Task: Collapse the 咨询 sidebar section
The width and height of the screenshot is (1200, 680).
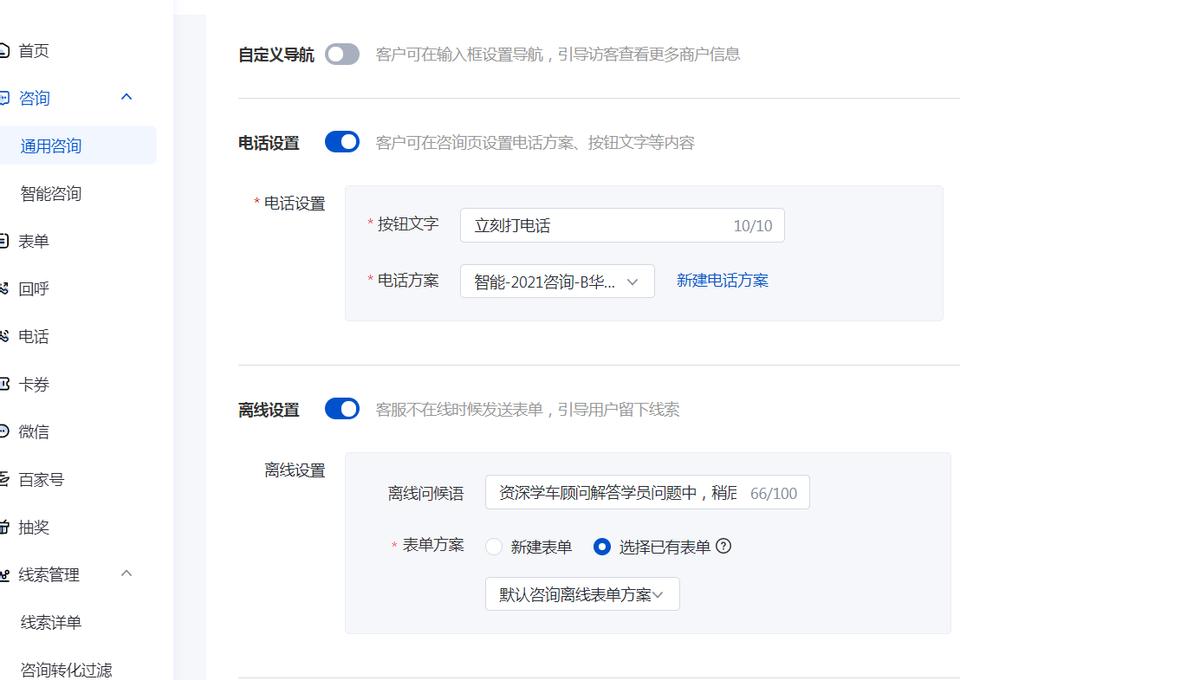Action: coord(126,97)
